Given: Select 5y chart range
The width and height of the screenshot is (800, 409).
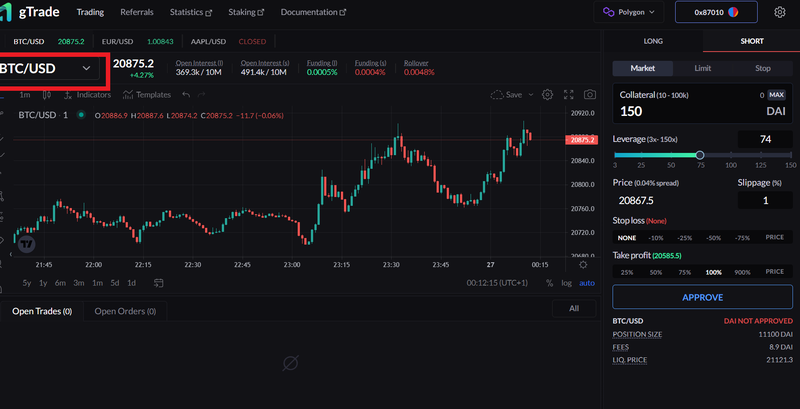Looking at the screenshot, I should click(27, 283).
